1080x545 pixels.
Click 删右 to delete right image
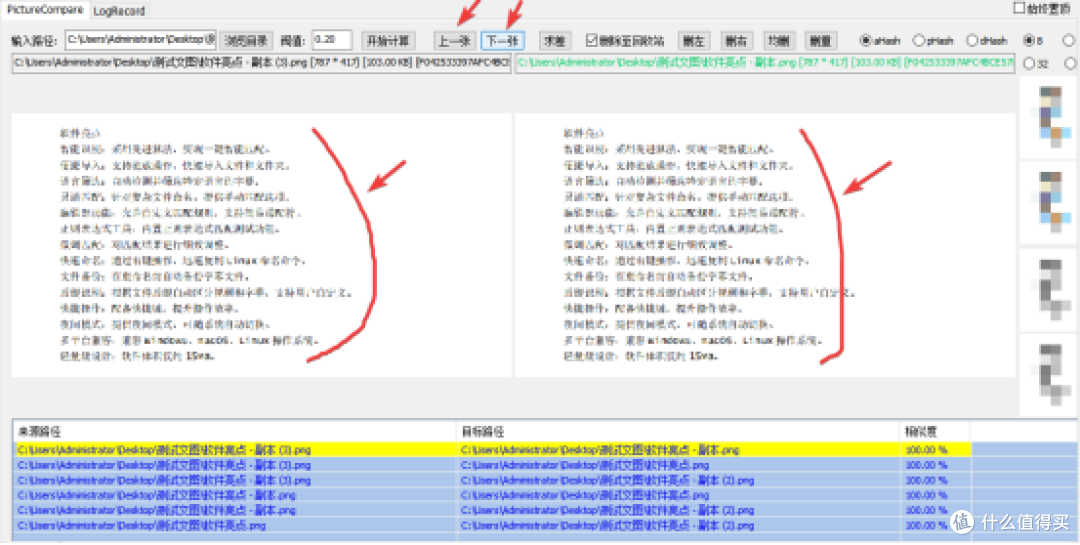(x=736, y=41)
